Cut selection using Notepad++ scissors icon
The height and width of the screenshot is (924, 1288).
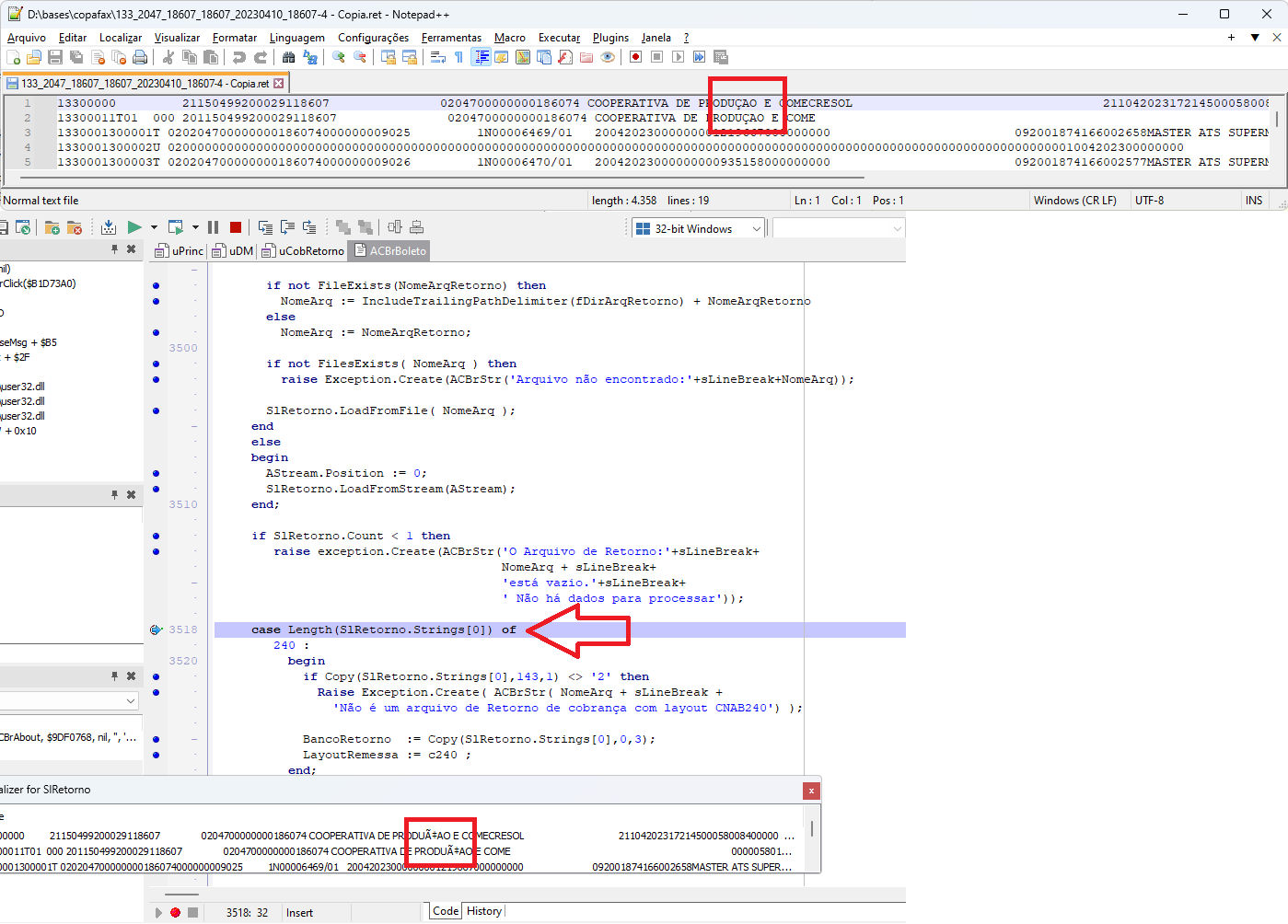168,57
